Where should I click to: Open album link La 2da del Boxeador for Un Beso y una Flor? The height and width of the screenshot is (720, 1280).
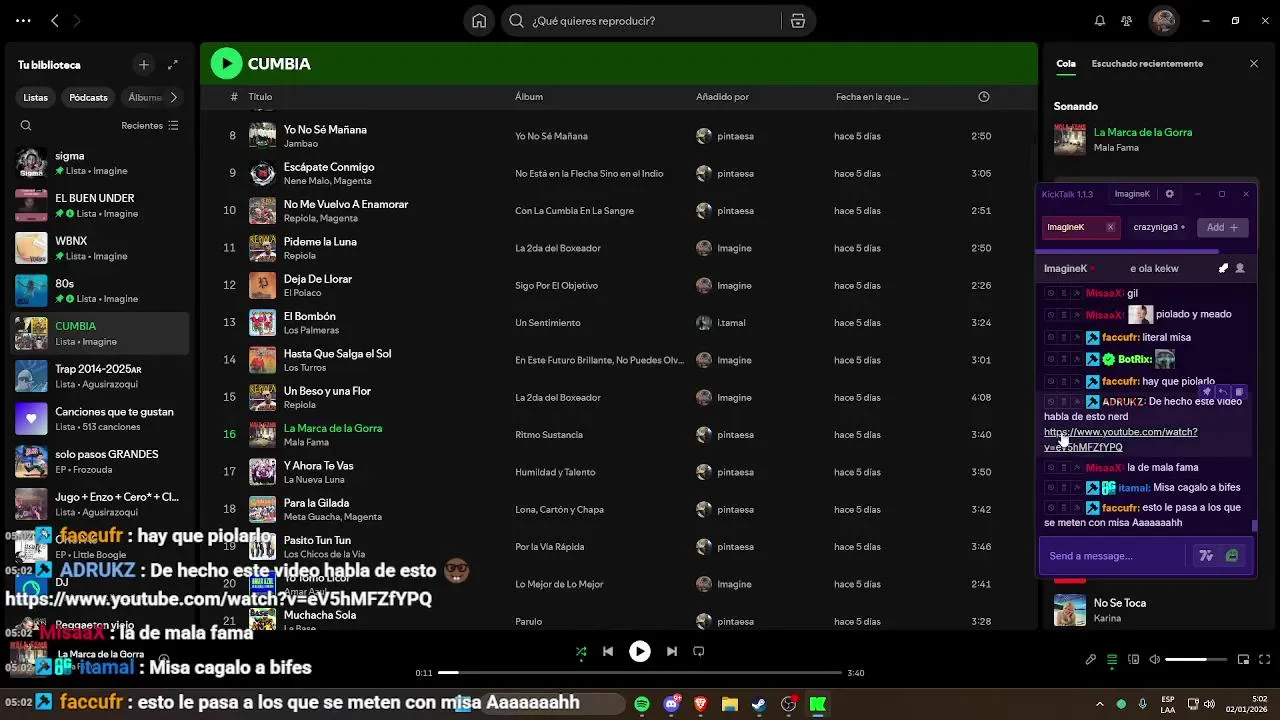pos(558,398)
